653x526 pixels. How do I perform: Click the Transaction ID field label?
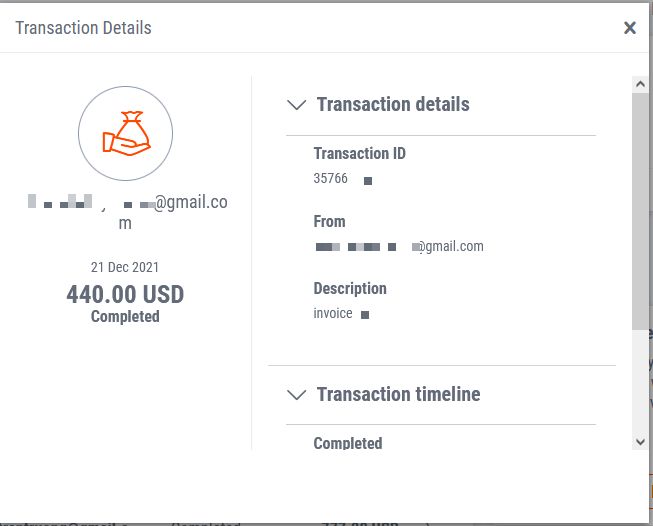pos(360,154)
